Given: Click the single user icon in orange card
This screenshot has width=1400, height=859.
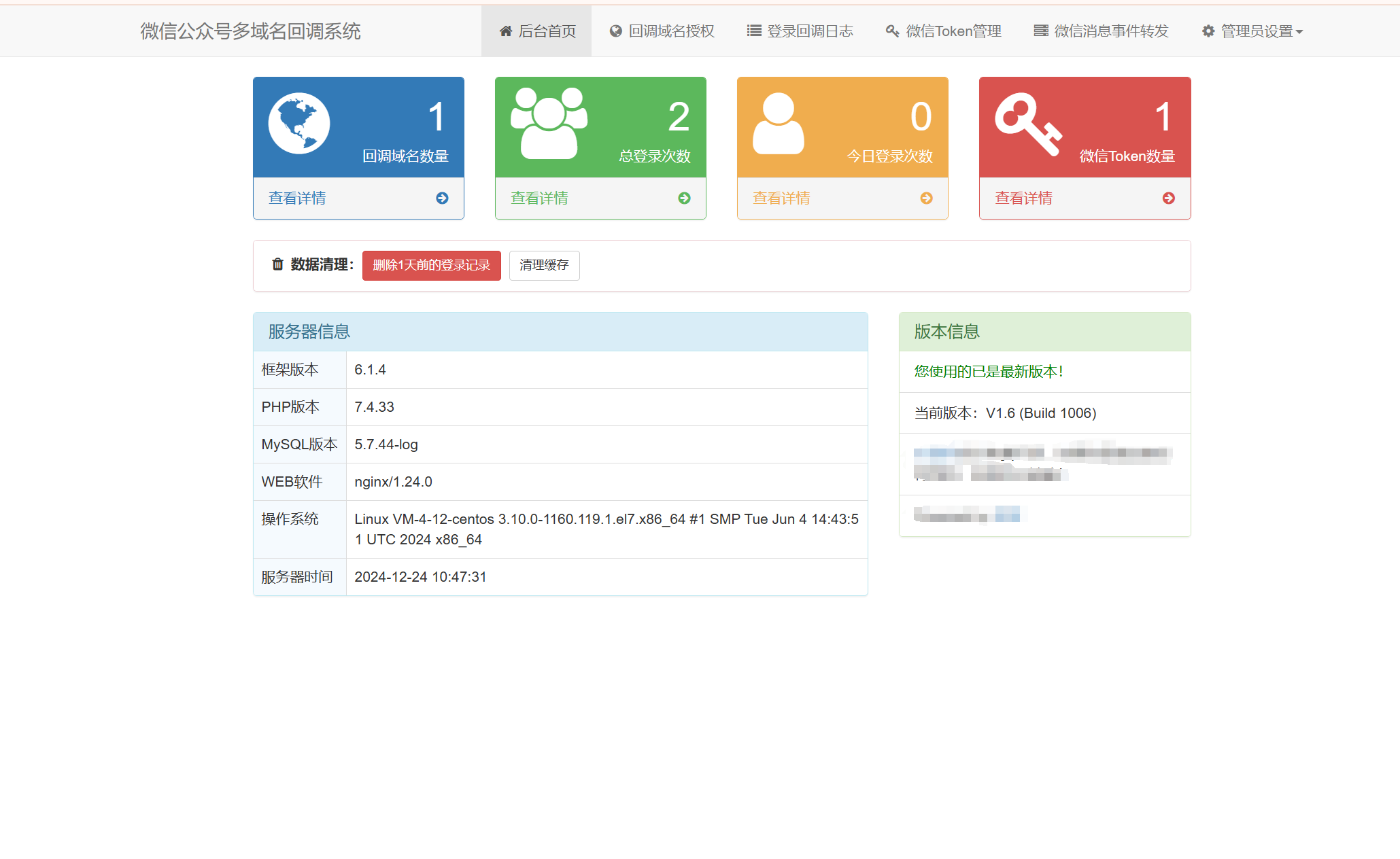Looking at the screenshot, I should click(778, 123).
